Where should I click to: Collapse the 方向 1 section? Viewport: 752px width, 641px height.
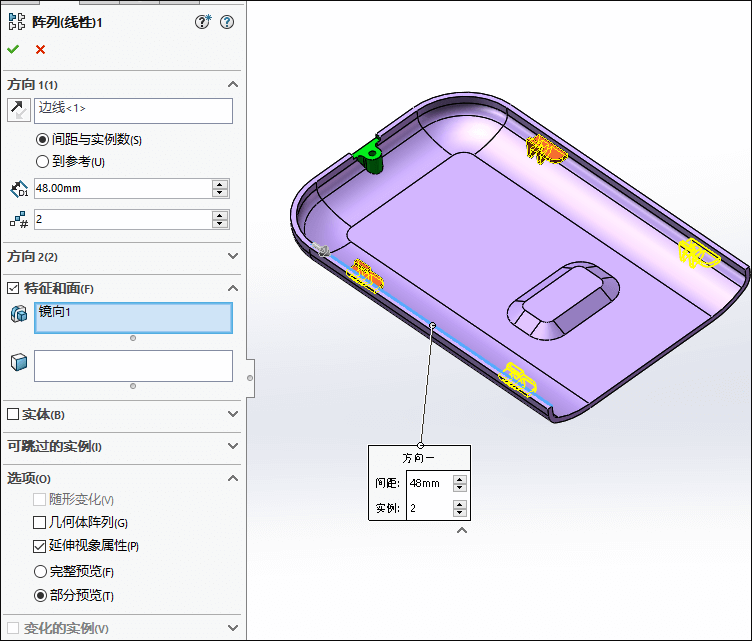tap(233, 84)
